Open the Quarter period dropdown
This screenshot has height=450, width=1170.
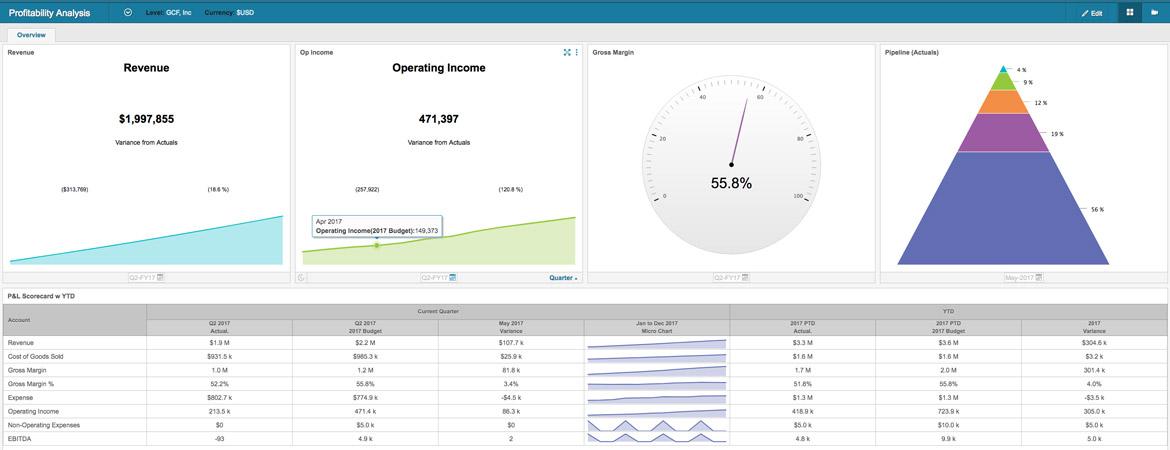563,278
